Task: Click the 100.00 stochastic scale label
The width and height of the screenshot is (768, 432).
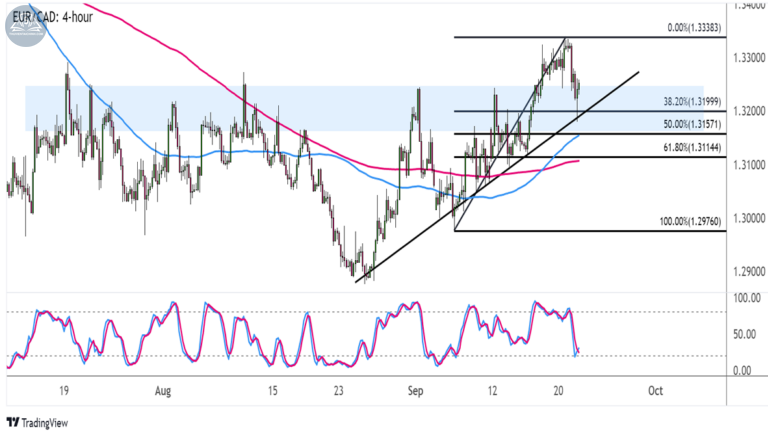Action: coord(747,298)
